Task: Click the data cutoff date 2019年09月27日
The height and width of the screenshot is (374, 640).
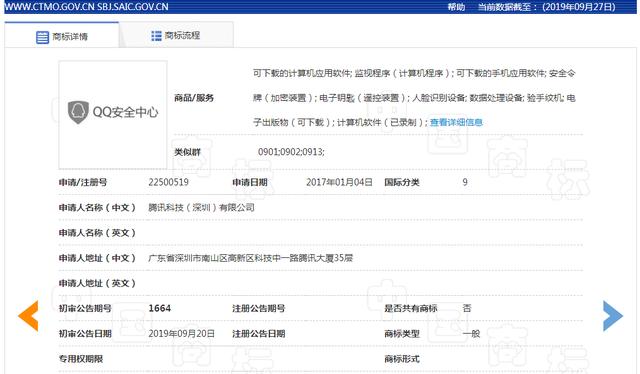Action: [x=579, y=7]
